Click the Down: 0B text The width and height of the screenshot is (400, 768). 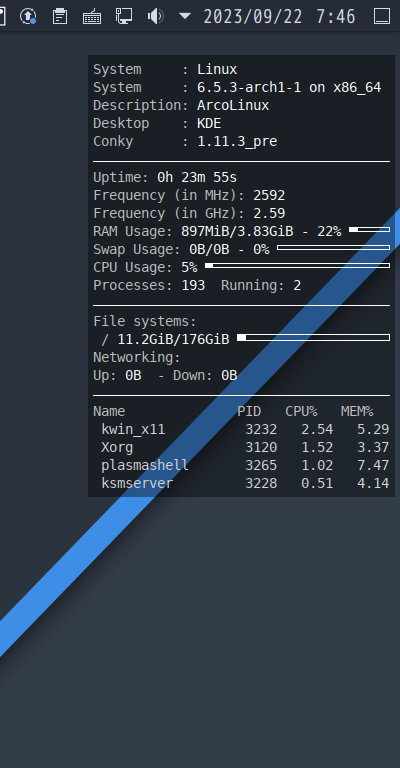coord(205,376)
